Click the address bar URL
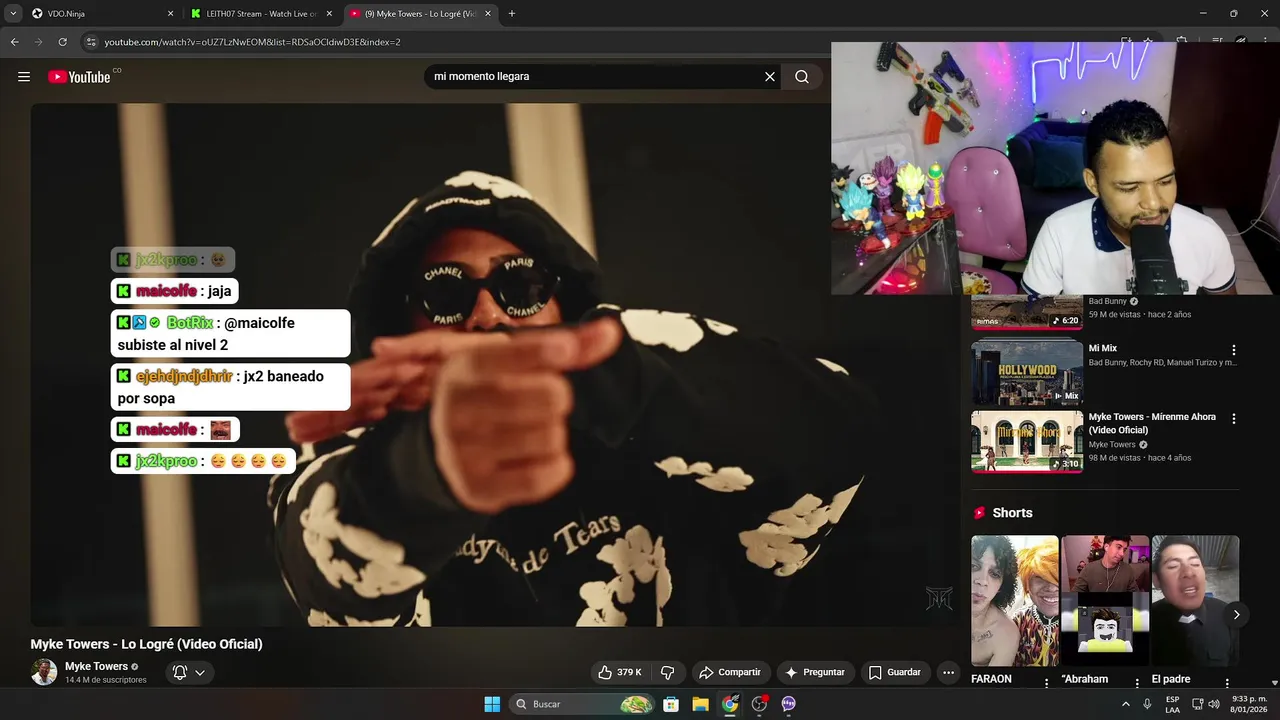Screen dimensions: 1280x720 point(252,42)
